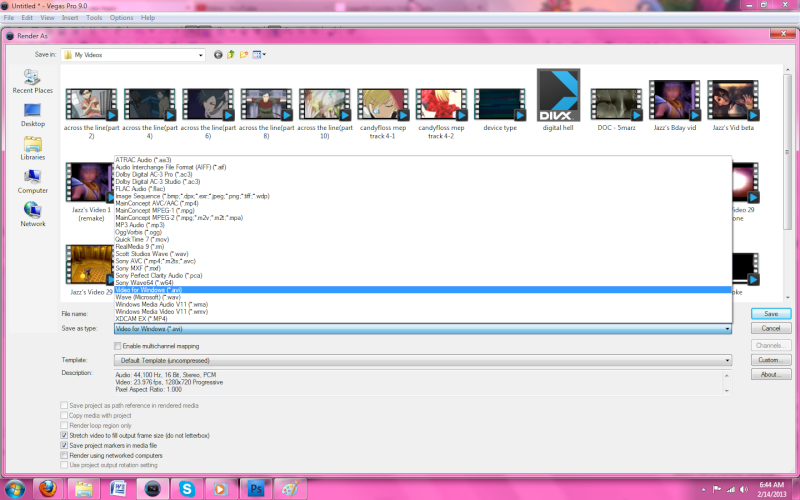Select Jazz's Bday vid file
The image size is (800, 500).
click(674, 106)
